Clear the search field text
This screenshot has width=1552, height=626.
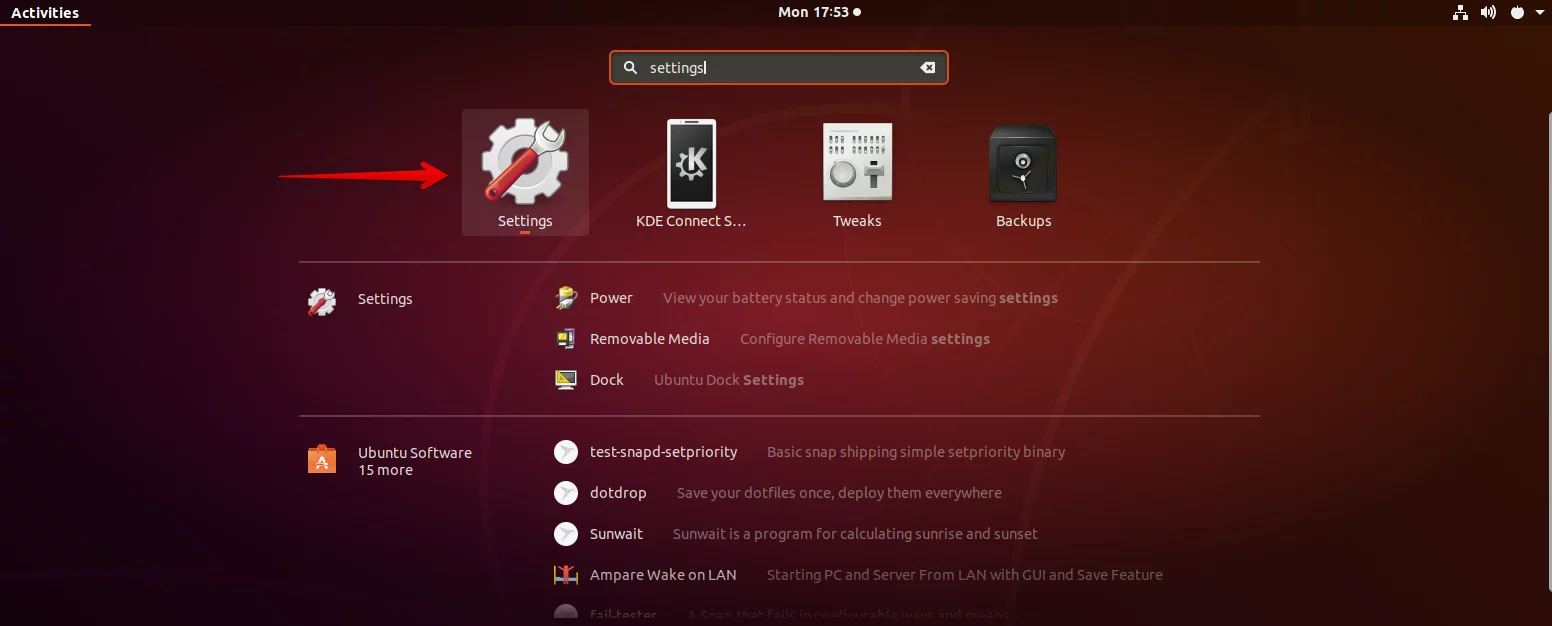pos(928,68)
